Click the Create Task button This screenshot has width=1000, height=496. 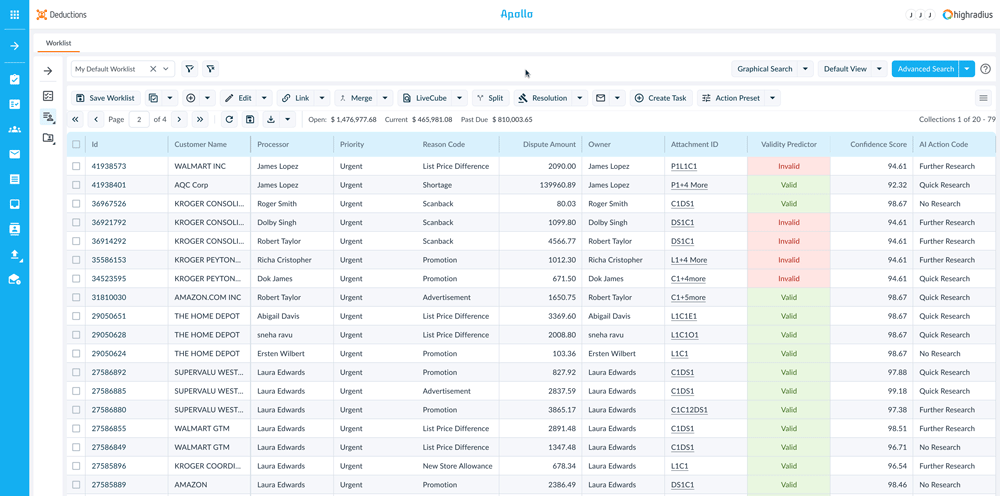click(661, 98)
